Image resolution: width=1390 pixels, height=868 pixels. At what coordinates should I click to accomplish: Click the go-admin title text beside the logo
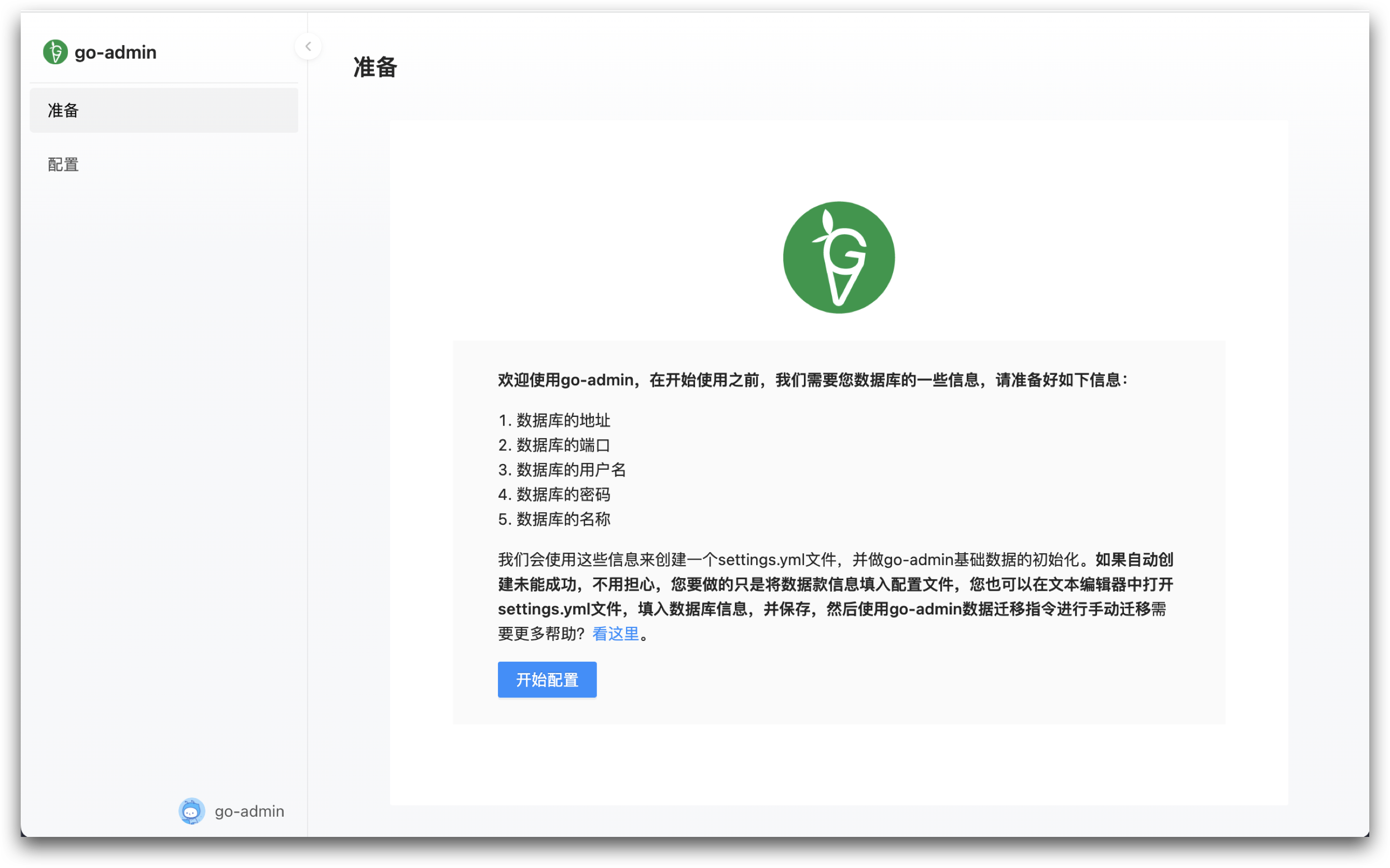point(116,52)
